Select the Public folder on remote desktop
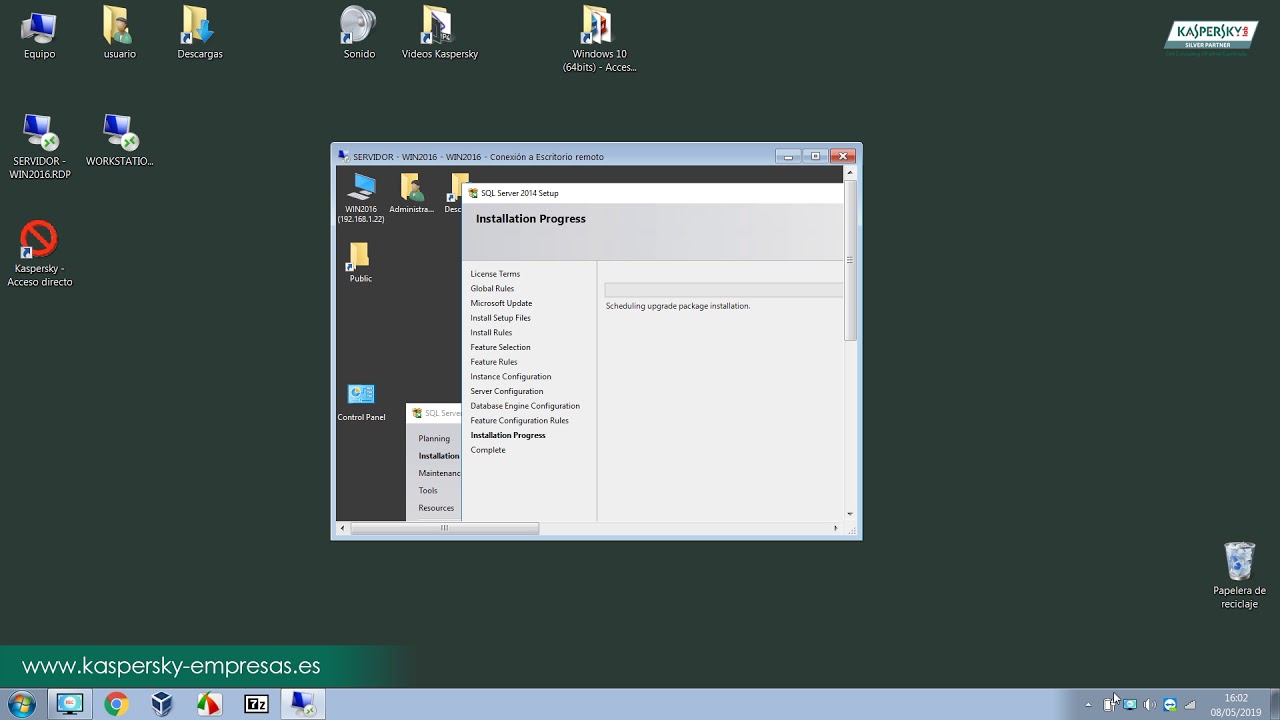This screenshot has width=1280, height=720. pos(360,262)
